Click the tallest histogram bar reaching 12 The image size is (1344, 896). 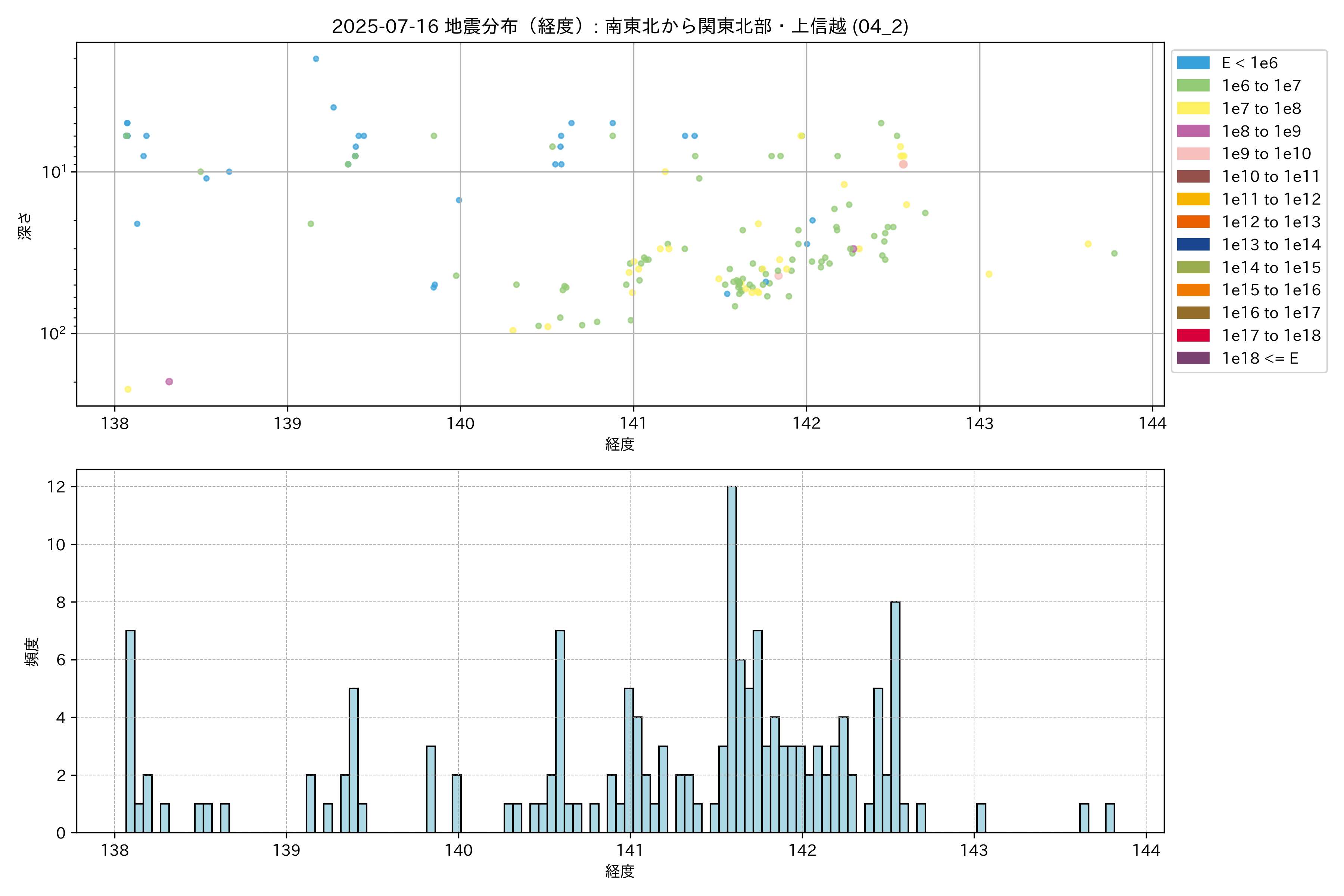click(x=731, y=657)
